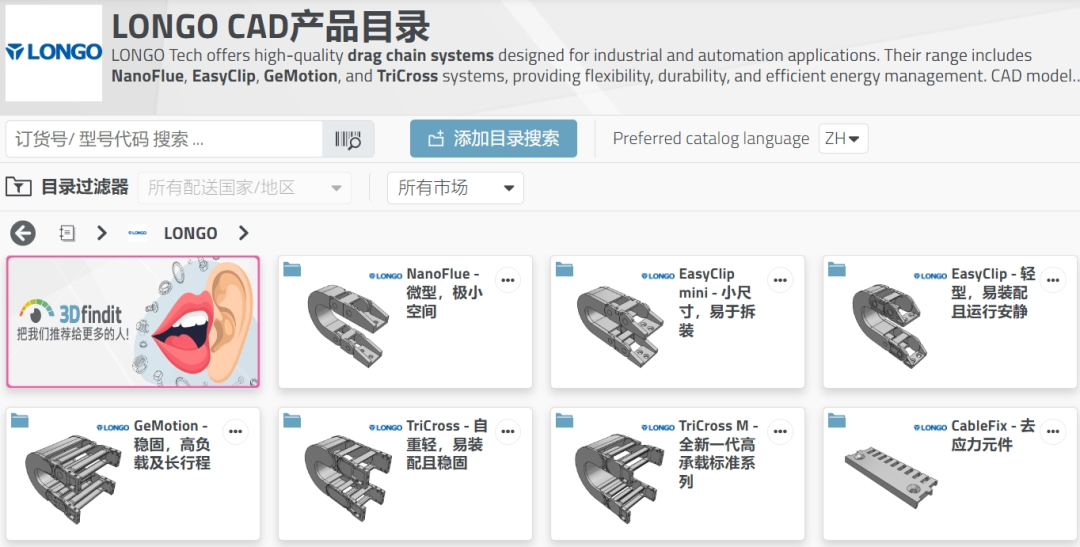Click the LONGO breadcrumb link
Image resolution: width=1080 pixels, height=547 pixels.
pos(191,234)
